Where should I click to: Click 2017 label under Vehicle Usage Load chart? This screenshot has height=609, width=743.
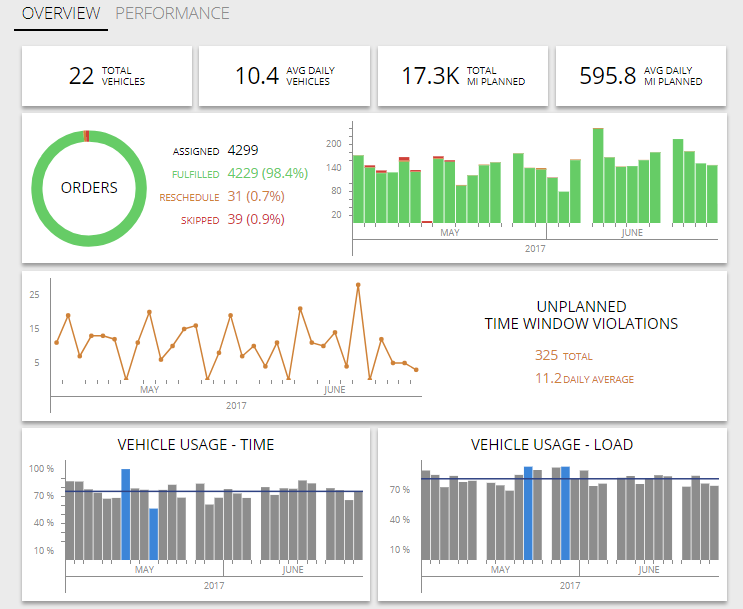point(570,586)
